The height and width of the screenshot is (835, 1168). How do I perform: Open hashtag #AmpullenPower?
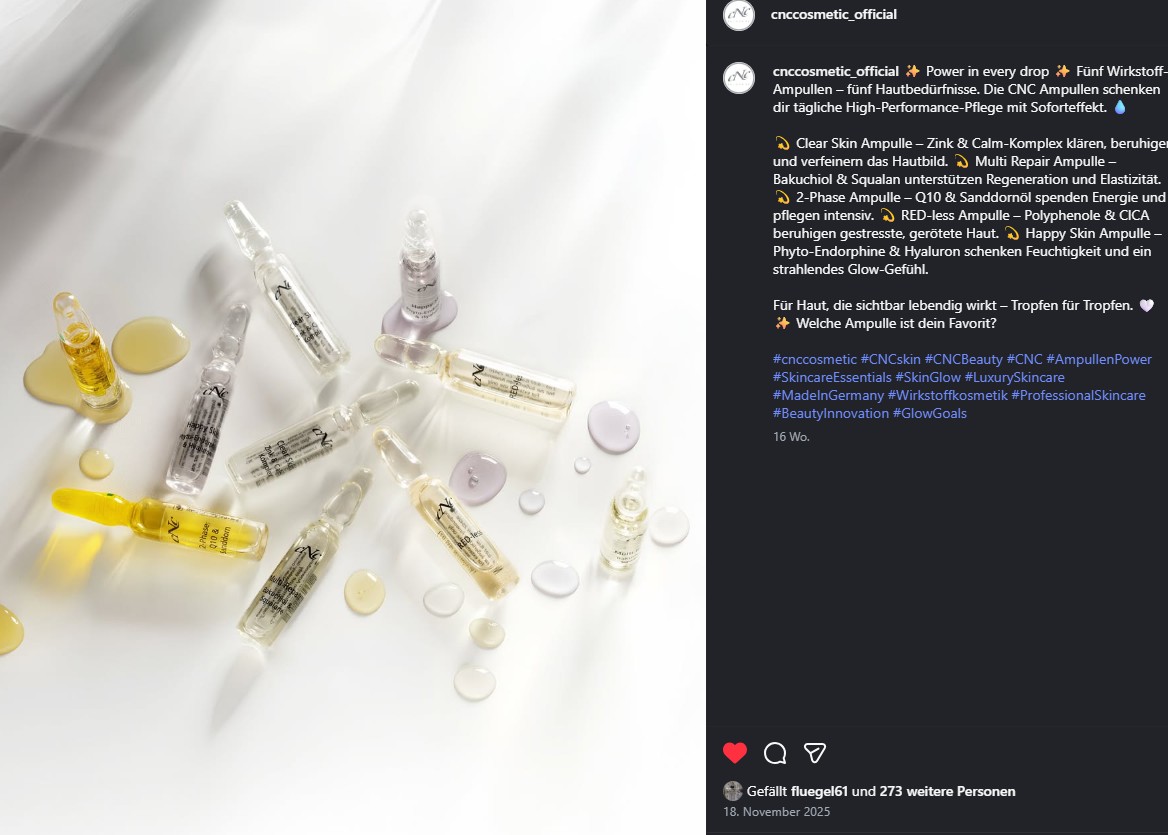[x=1099, y=359]
